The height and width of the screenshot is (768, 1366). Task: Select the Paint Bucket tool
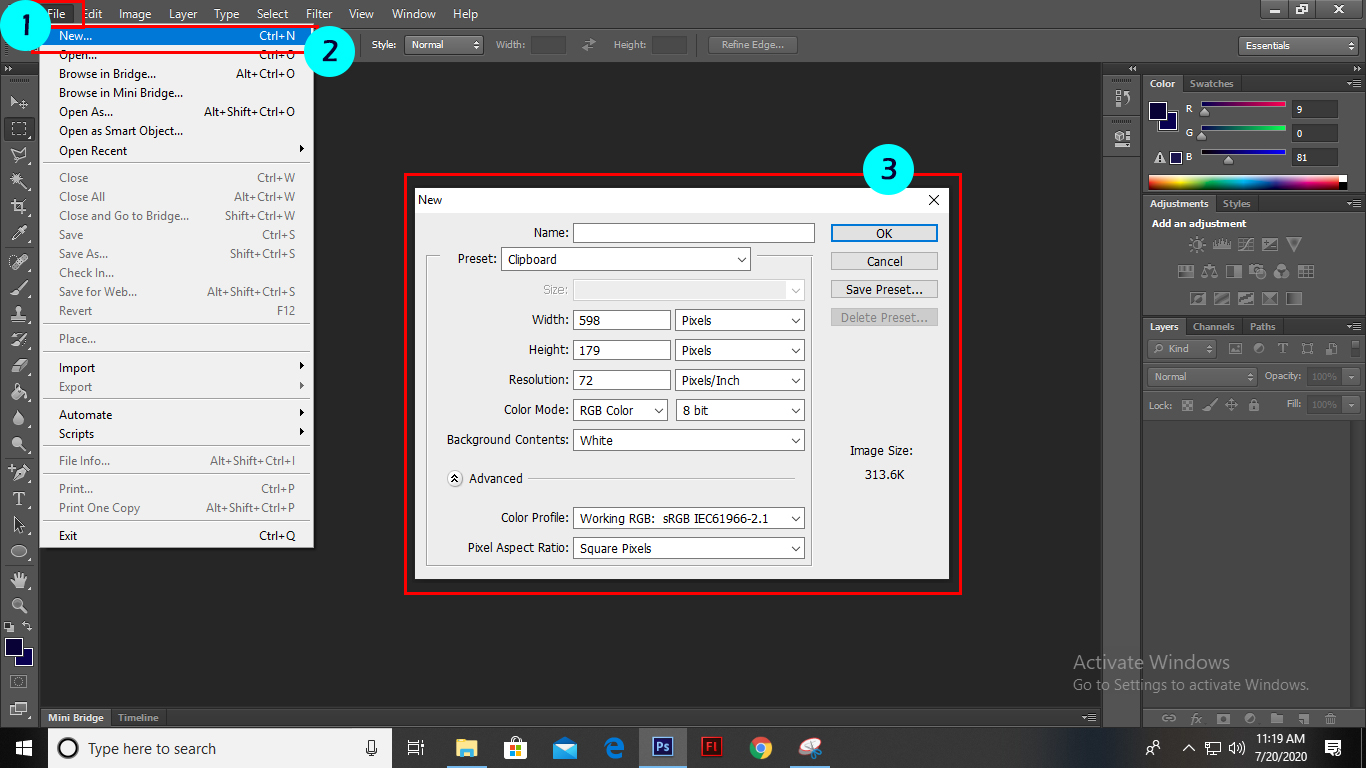(x=19, y=392)
